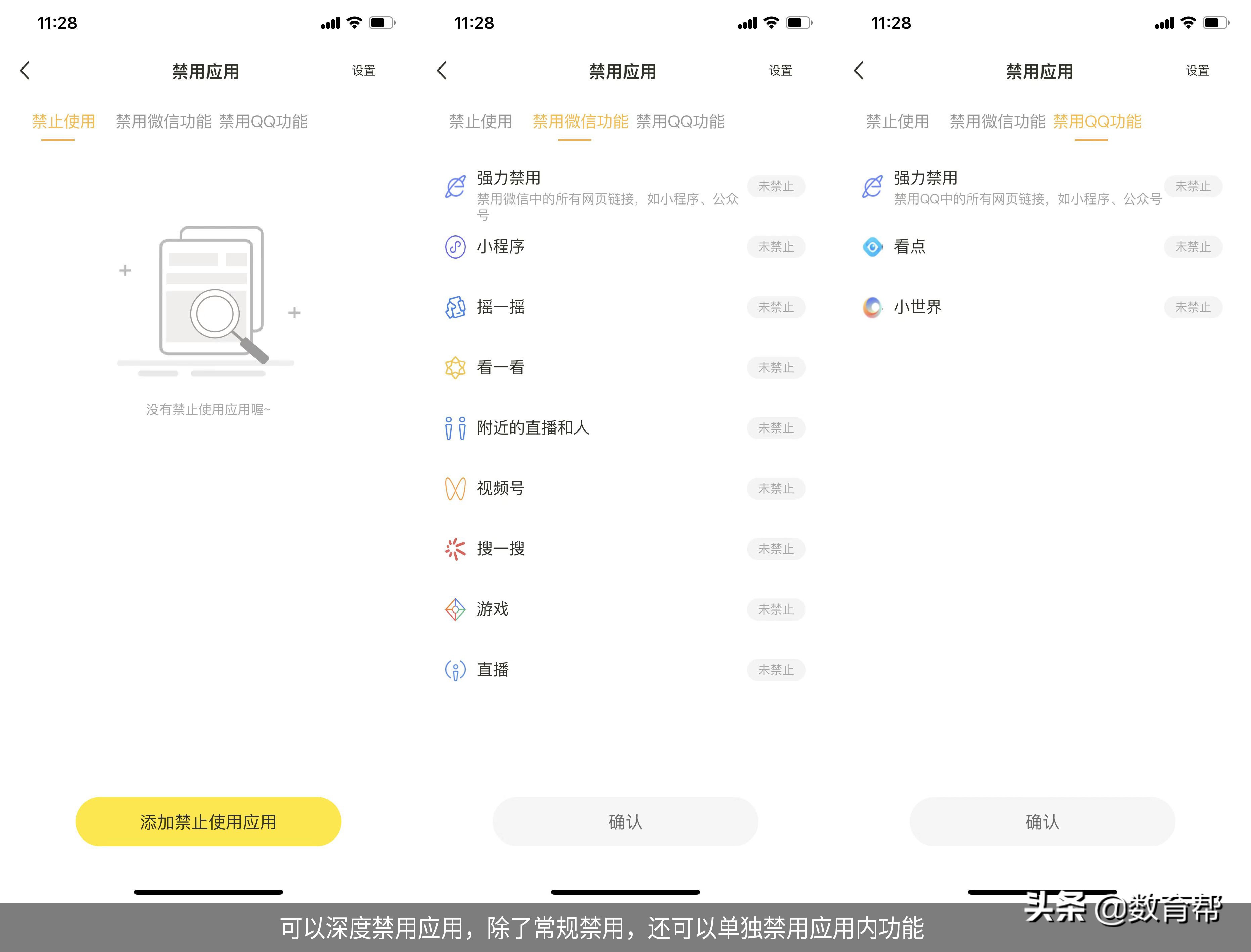1251x952 pixels.
Task: Tap the 小程序 mini program icon
Action: coord(455,246)
